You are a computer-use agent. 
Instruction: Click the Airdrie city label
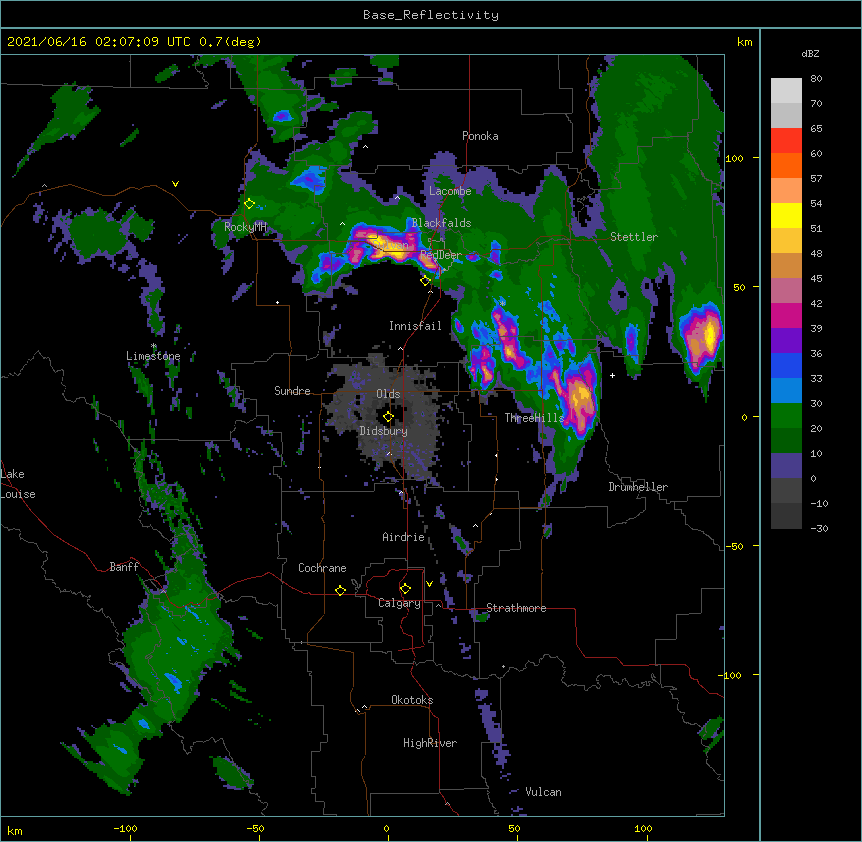pos(403,537)
